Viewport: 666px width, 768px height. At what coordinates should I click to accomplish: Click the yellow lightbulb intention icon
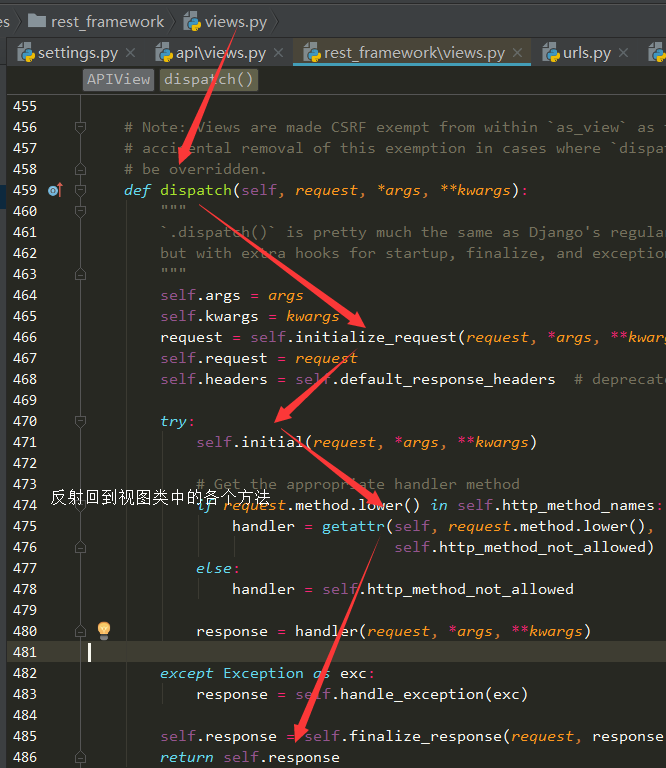point(104,630)
